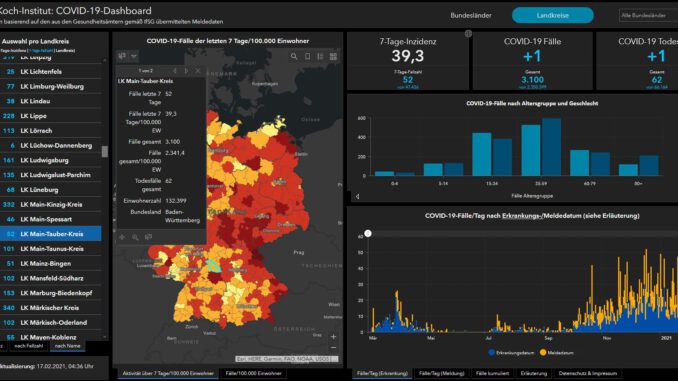Select LK Lüneburg in the list
Screen dimensions: 678x381
point(51,189)
